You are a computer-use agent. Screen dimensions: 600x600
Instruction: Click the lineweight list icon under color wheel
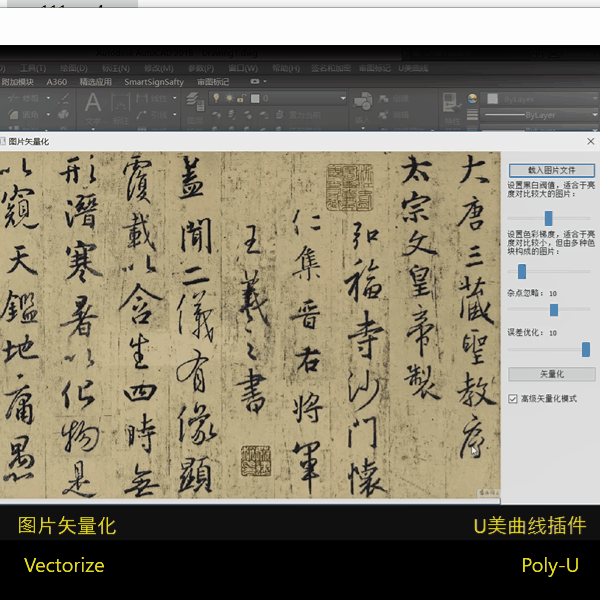coord(472,115)
